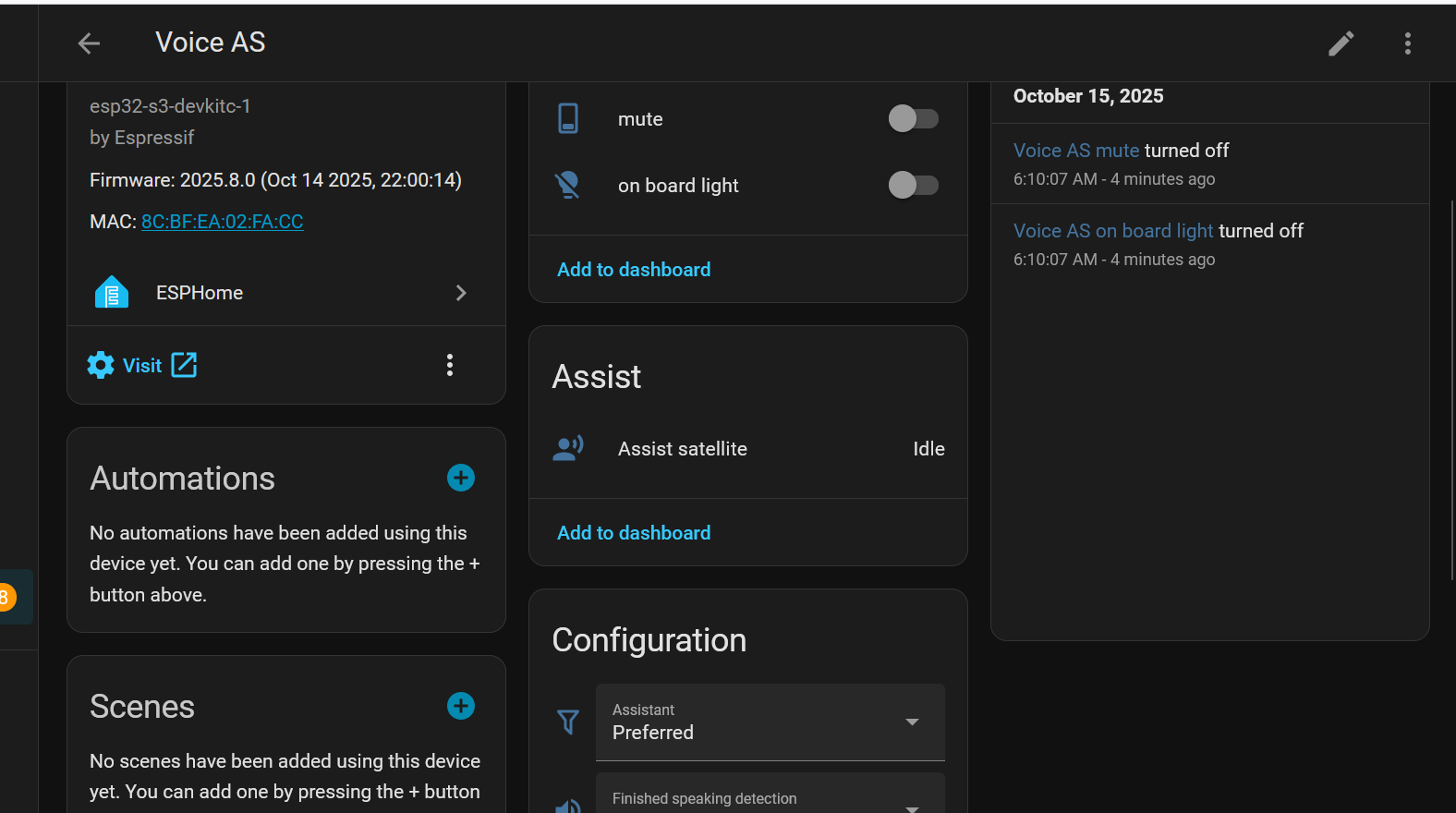This screenshot has height=813, width=1456.
Task: Open Voice AS mute logbook entry
Action: [x=1075, y=151]
